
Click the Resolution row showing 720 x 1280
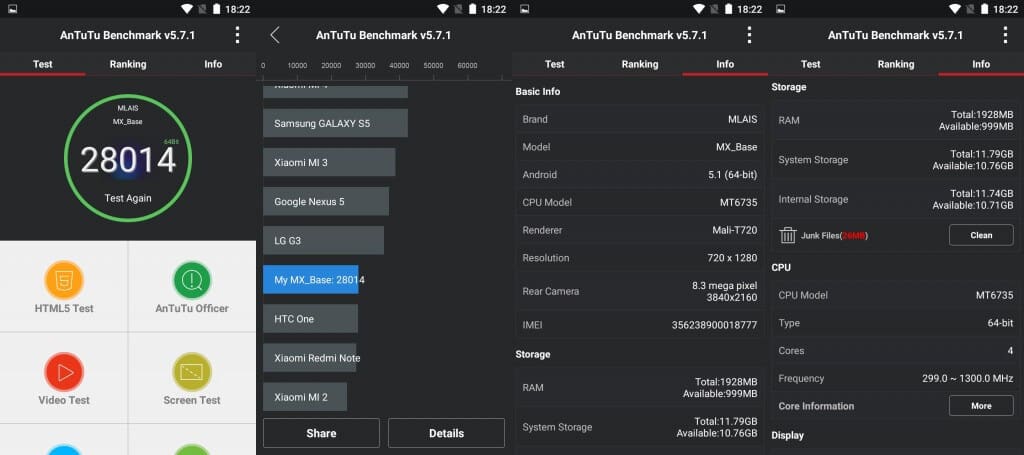coord(640,258)
